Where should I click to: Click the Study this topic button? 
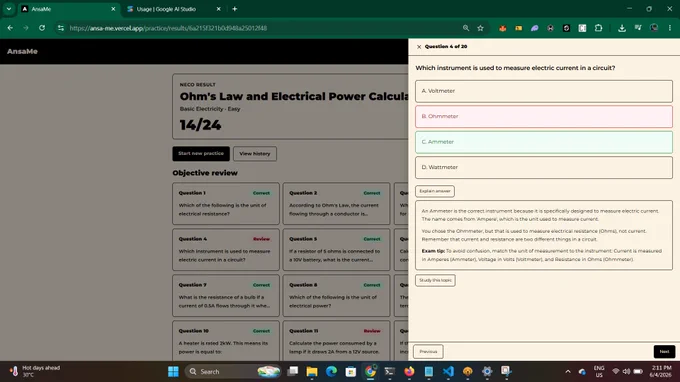pyautogui.click(x=435, y=281)
